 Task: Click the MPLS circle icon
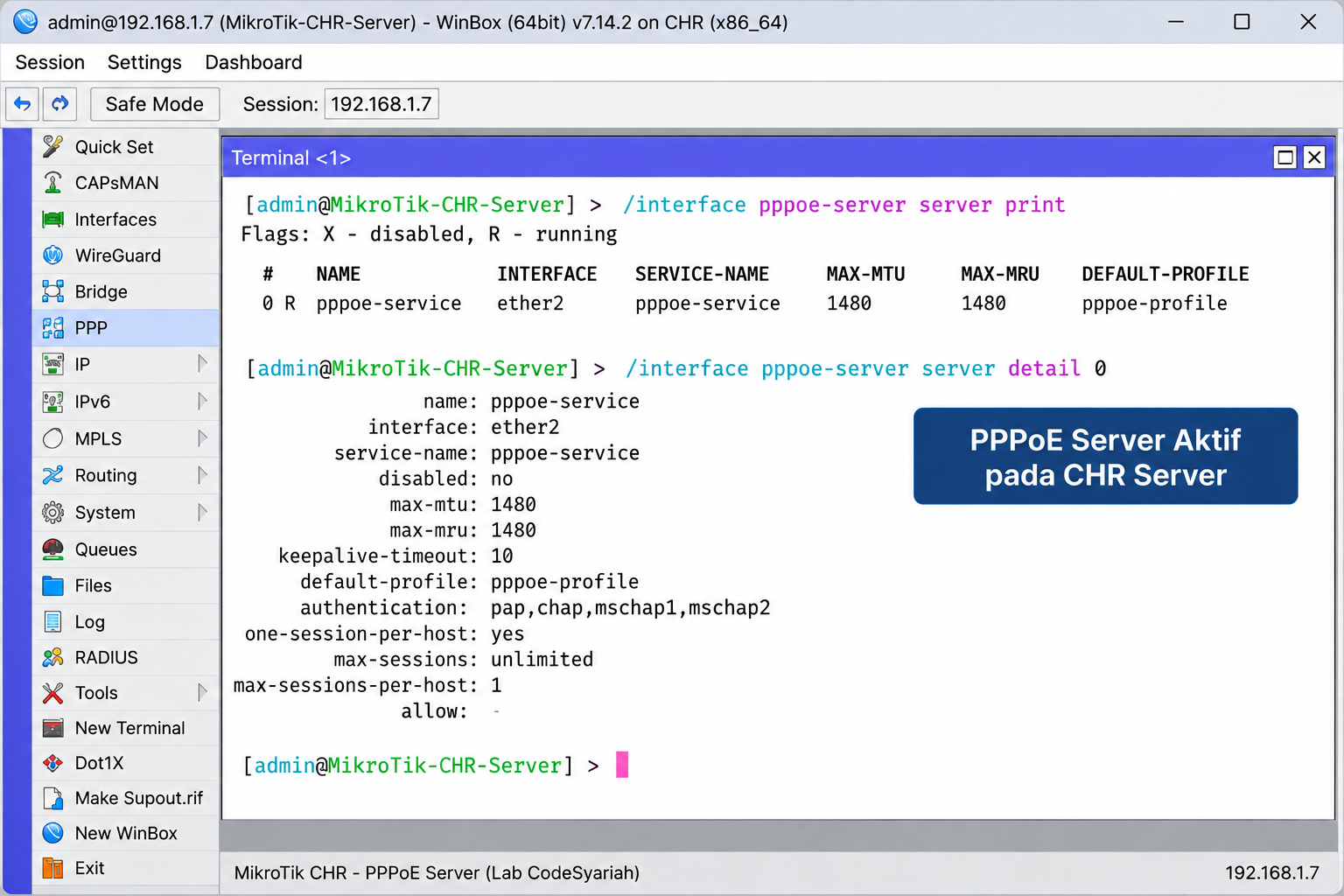pos(52,438)
